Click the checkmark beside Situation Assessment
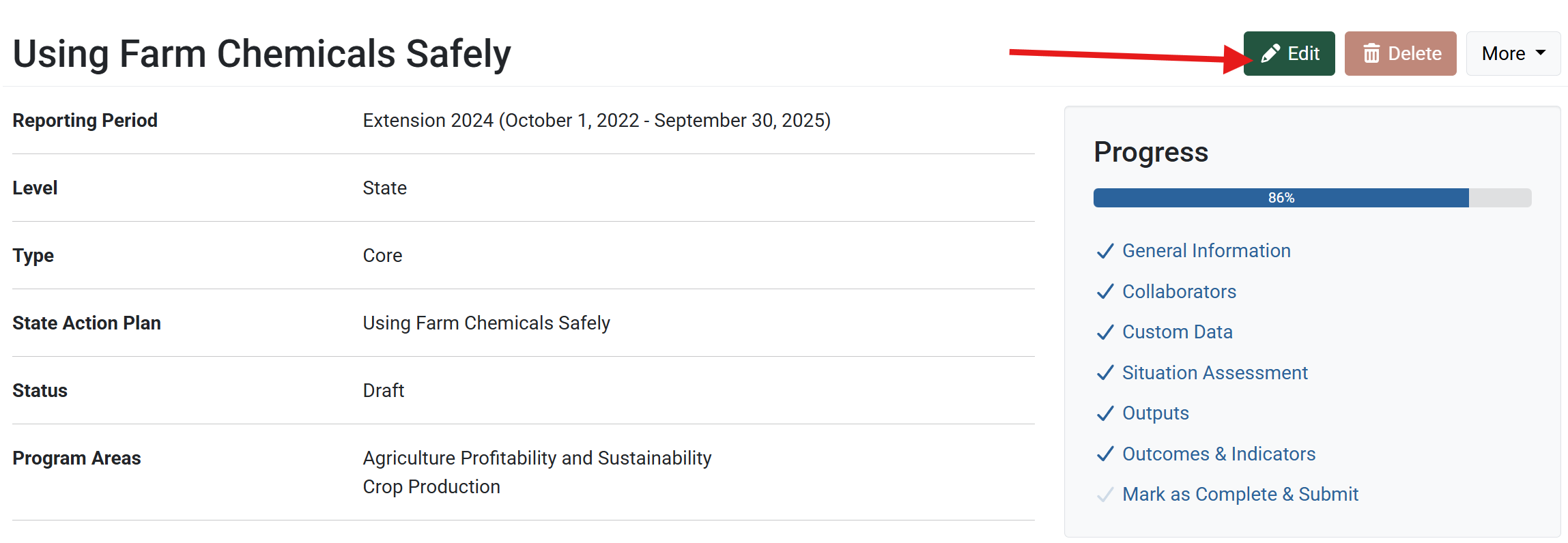The height and width of the screenshot is (543, 1568). pyautogui.click(x=1105, y=373)
